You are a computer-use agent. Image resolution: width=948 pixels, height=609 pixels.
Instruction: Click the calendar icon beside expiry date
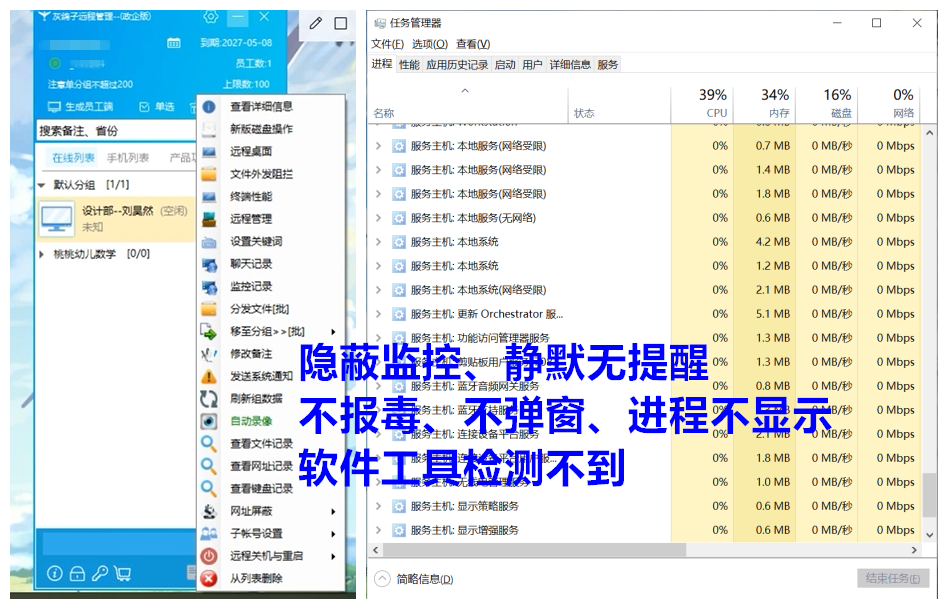tap(174, 43)
